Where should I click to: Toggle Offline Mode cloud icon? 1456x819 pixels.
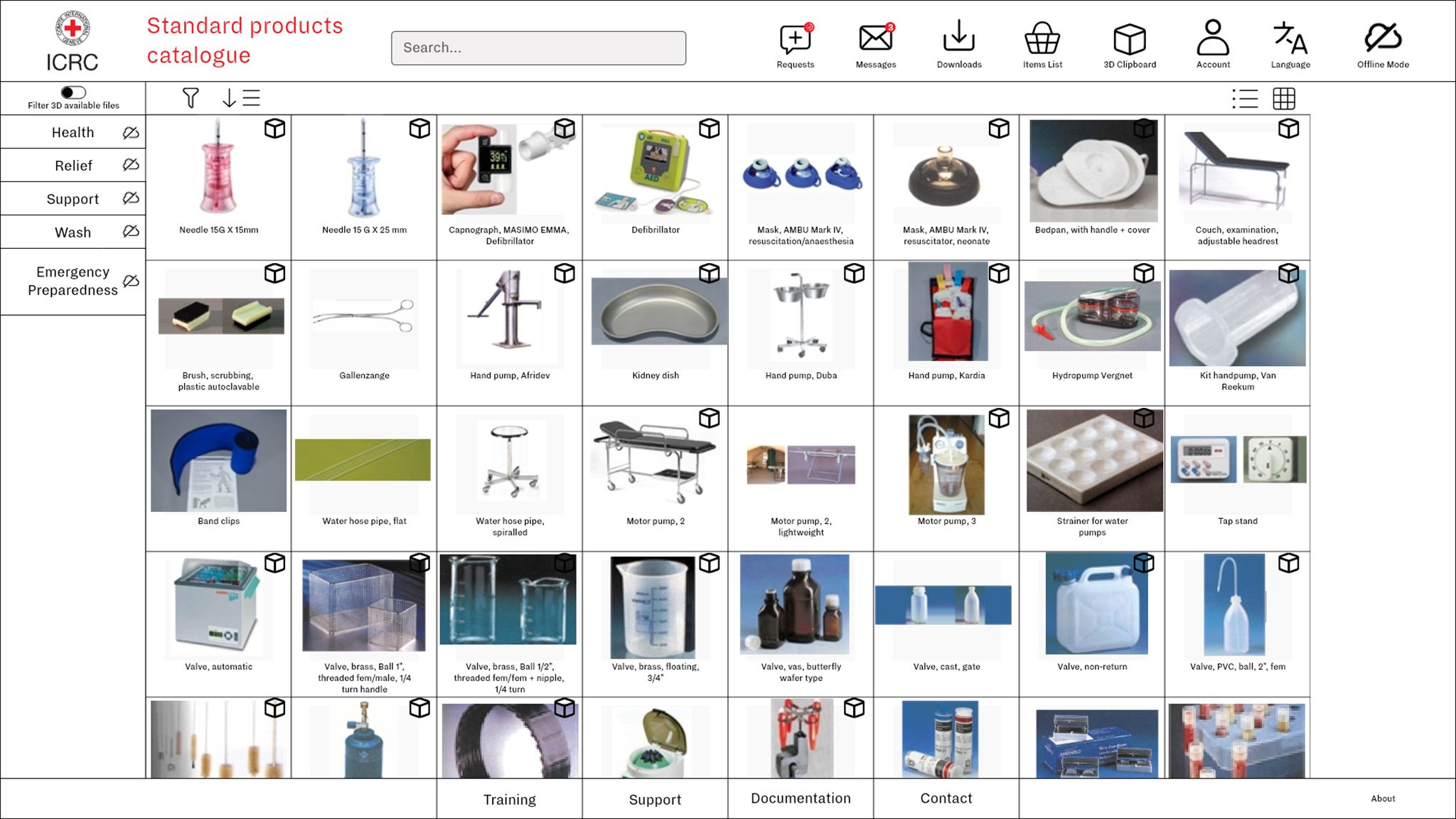(1382, 38)
